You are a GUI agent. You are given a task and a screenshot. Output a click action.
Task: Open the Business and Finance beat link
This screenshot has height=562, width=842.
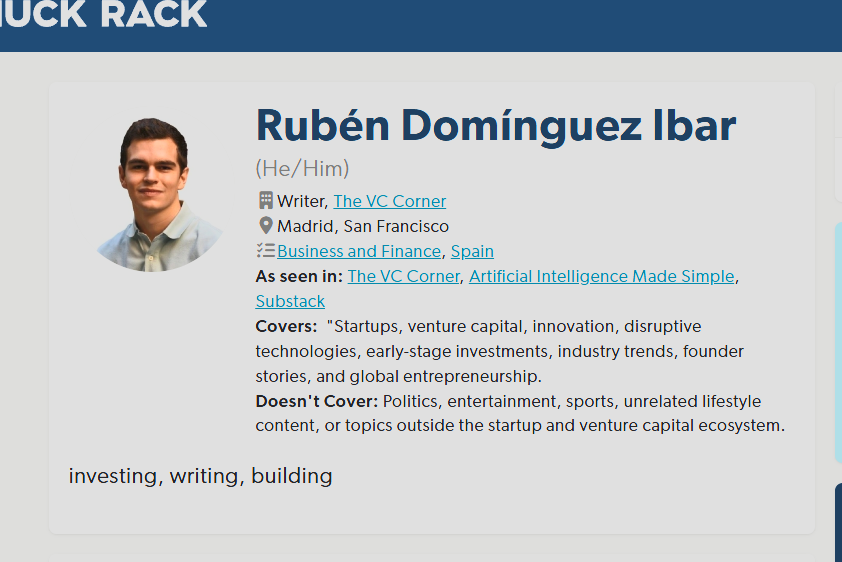359,251
